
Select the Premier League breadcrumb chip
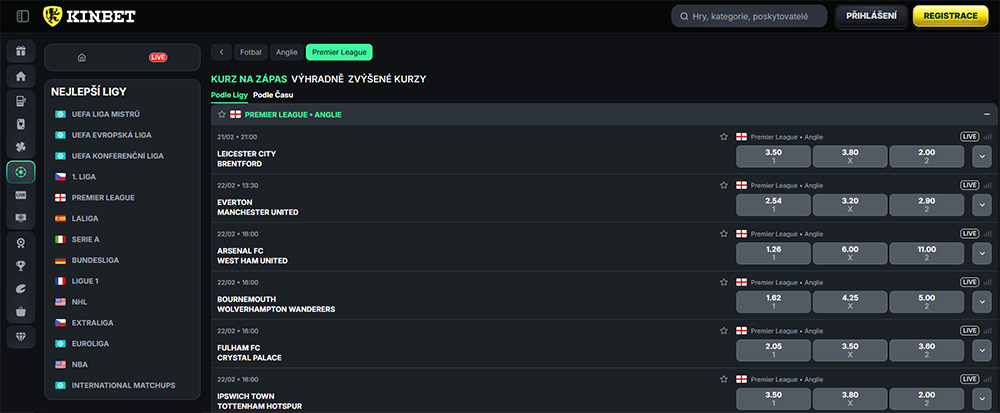(339, 52)
